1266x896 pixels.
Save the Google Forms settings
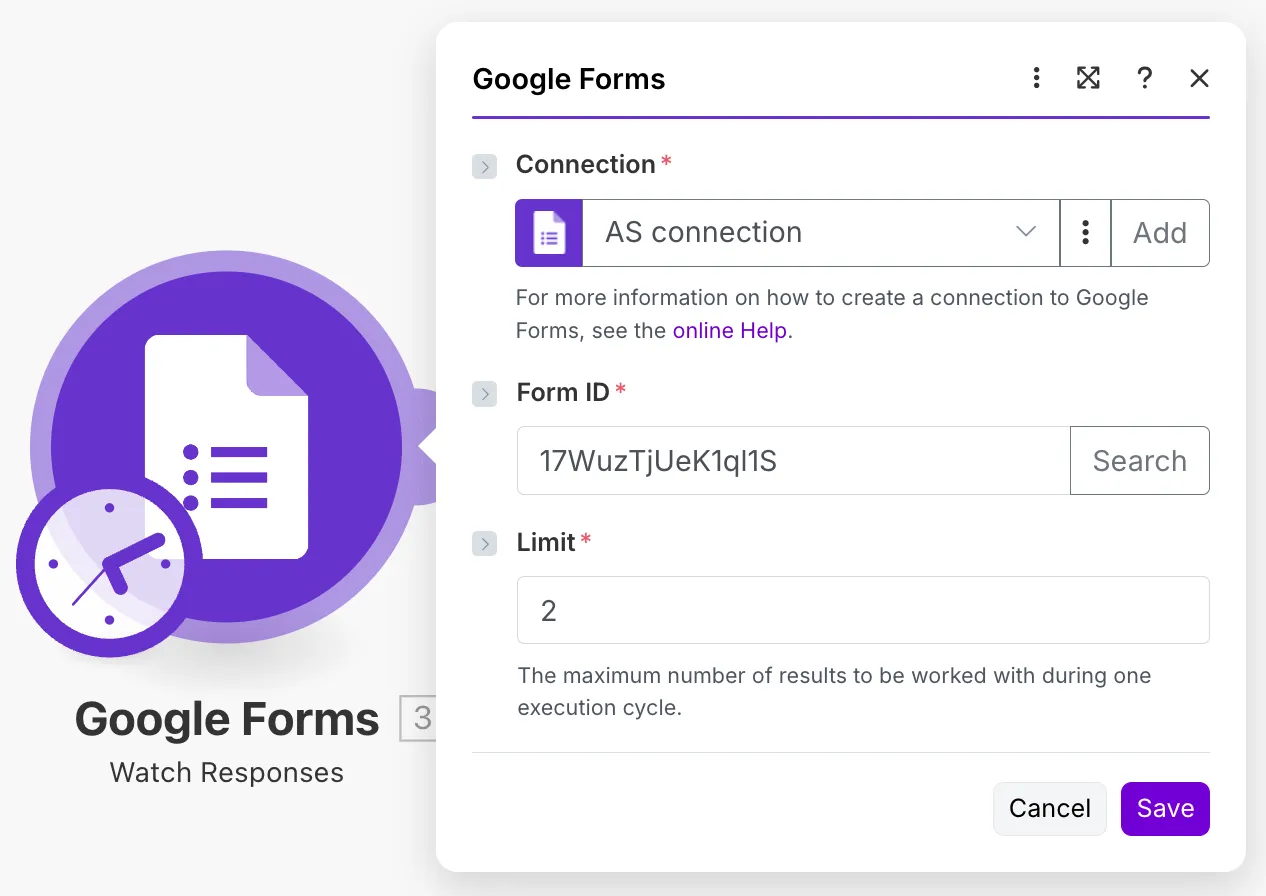click(1165, 808)
